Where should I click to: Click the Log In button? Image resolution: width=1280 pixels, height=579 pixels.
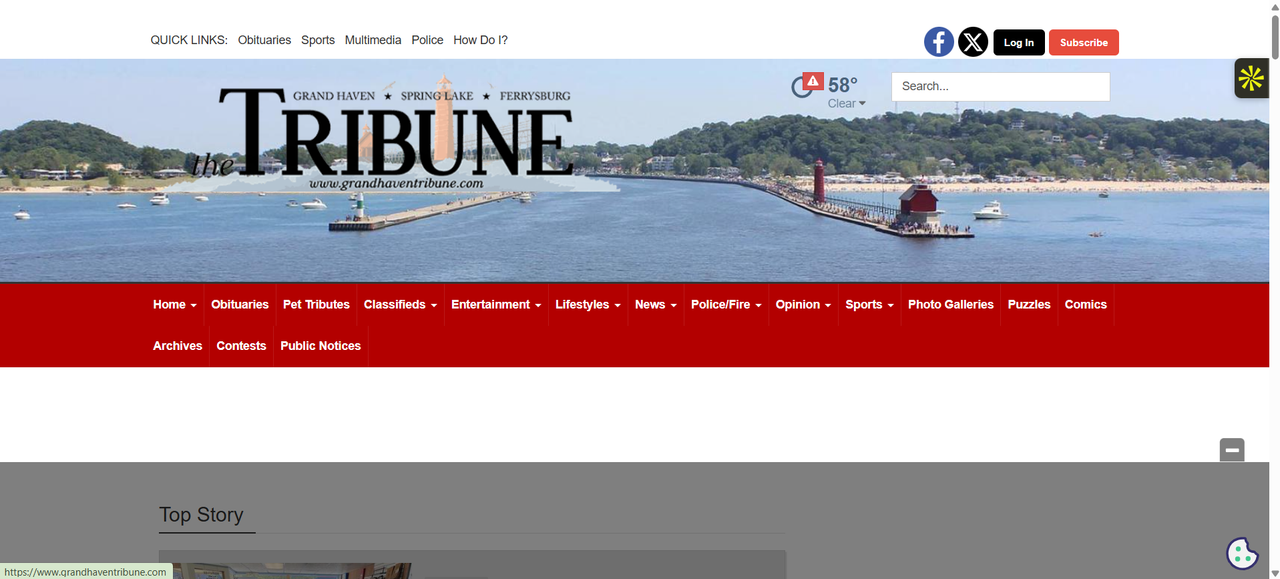1019,42
